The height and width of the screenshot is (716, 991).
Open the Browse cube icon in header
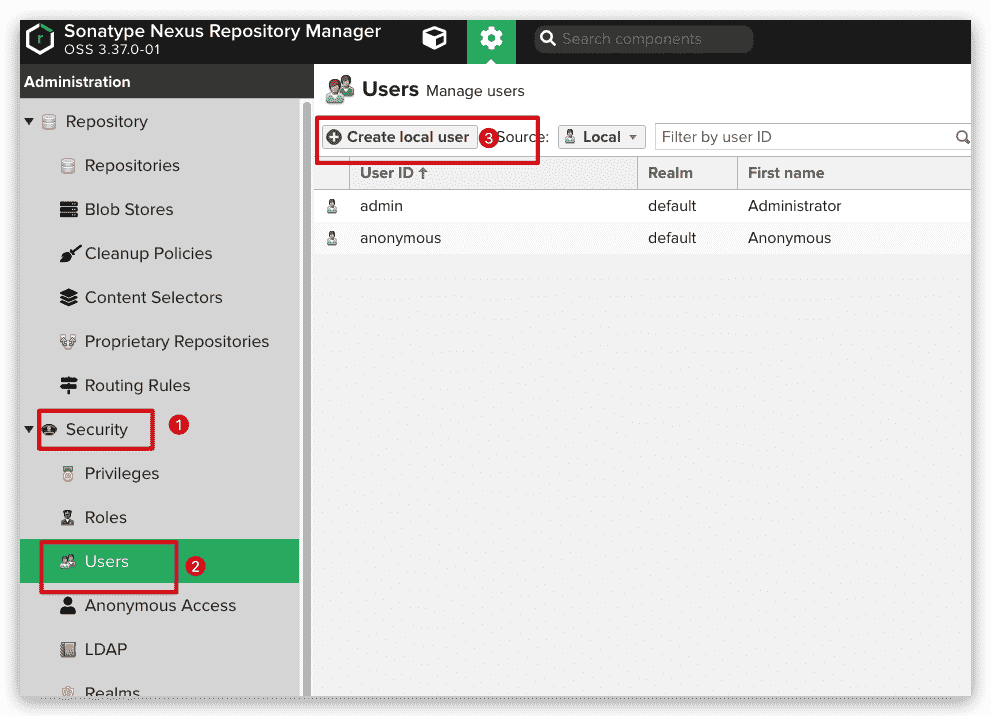tap(435, 39)
